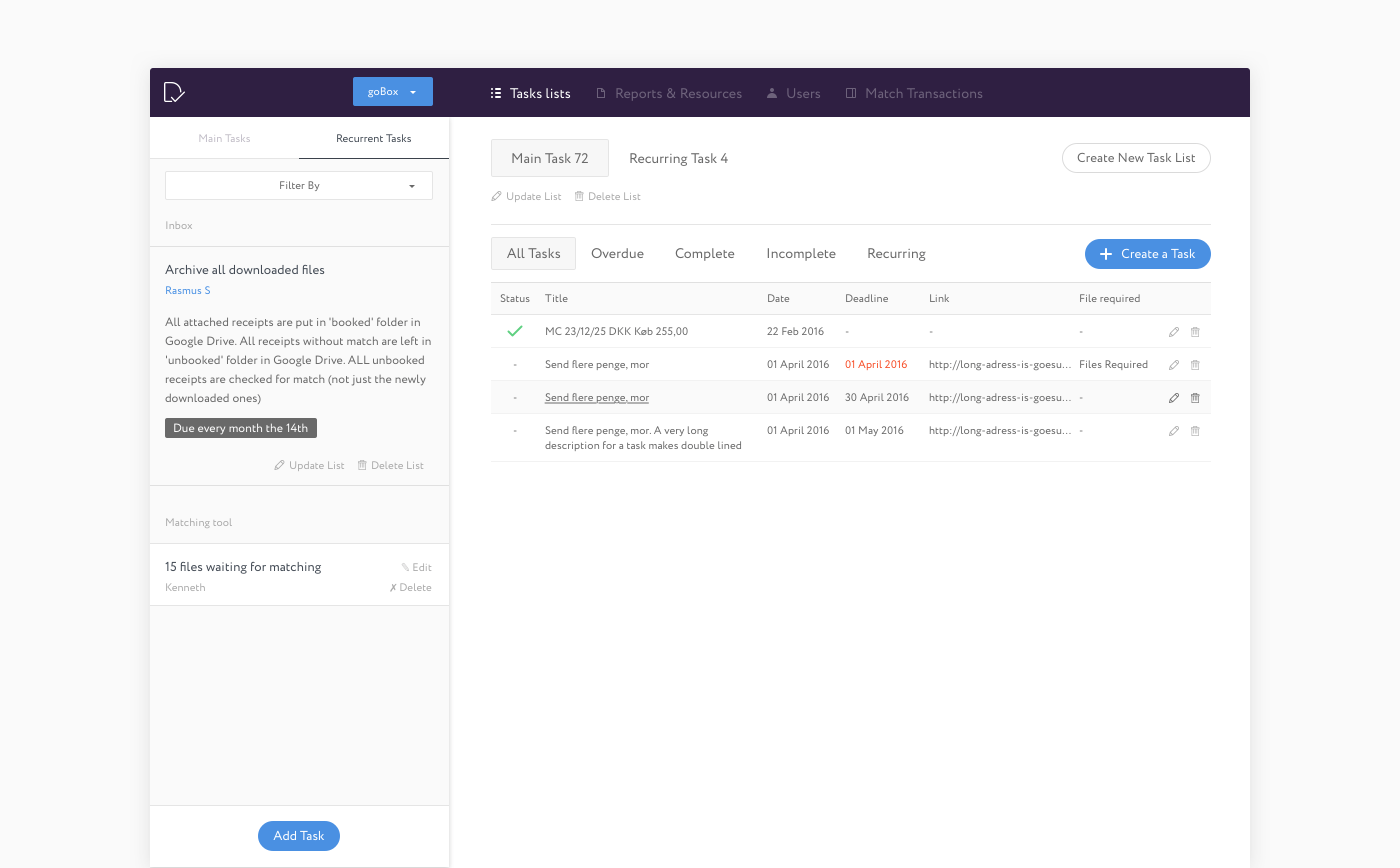The width and height of the screenshot is (1400, 868).
Task: Delete the task due 30 April 2016
Action: [1194, 398]
